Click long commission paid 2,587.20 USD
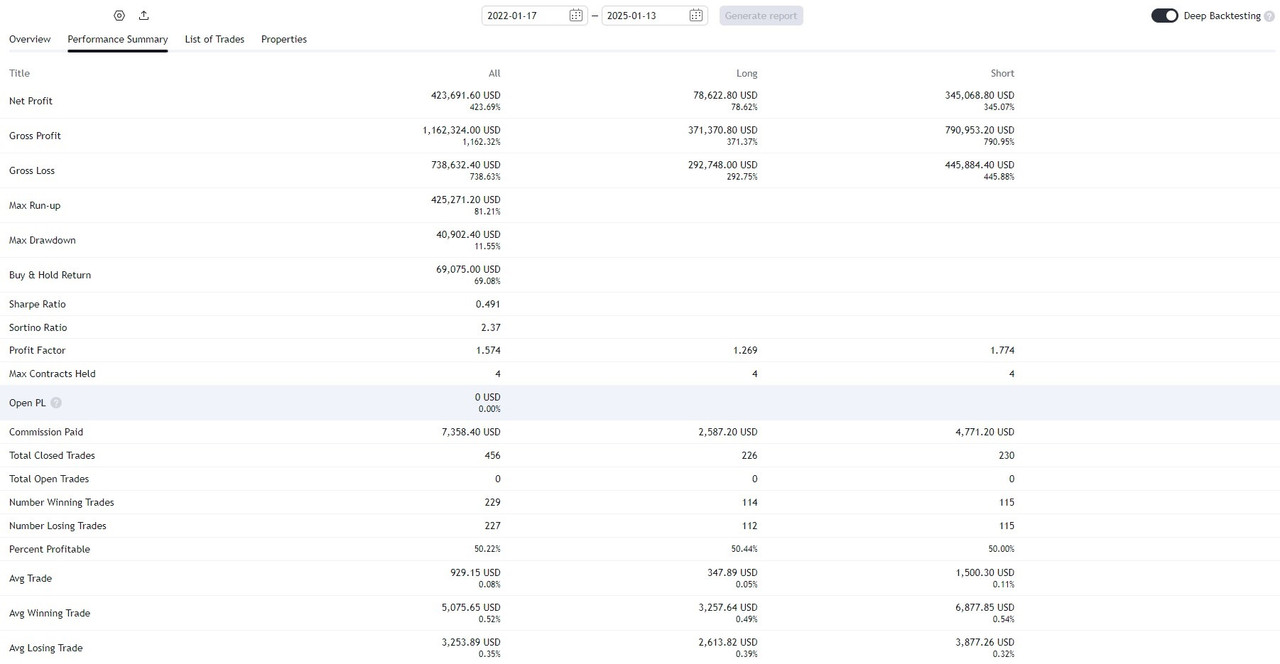Image resolution: width=1280 pixels, height=664 pixels. (x=728, y=432)
